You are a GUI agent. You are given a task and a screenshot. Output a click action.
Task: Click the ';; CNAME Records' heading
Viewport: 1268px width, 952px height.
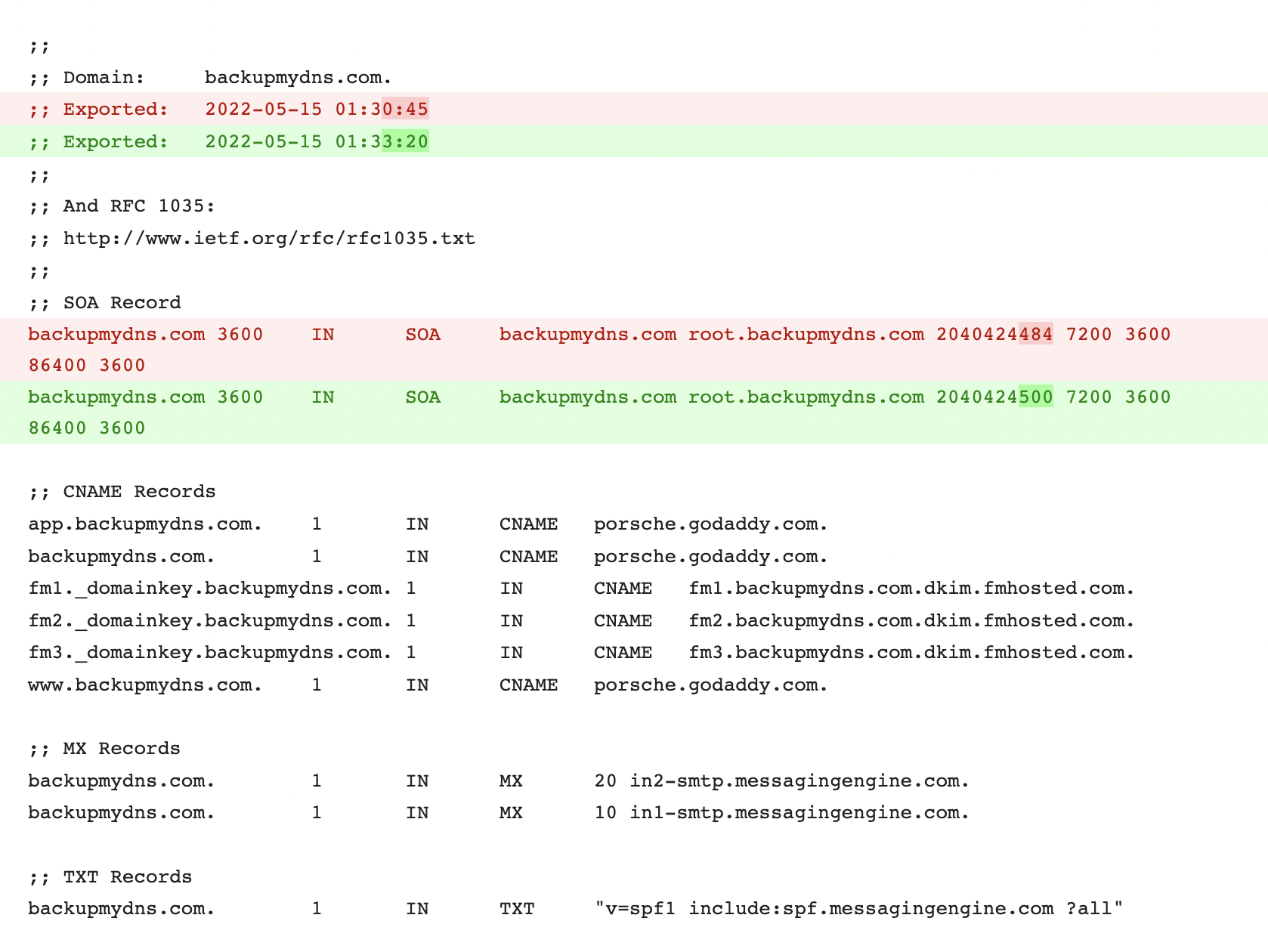[122, 491]
